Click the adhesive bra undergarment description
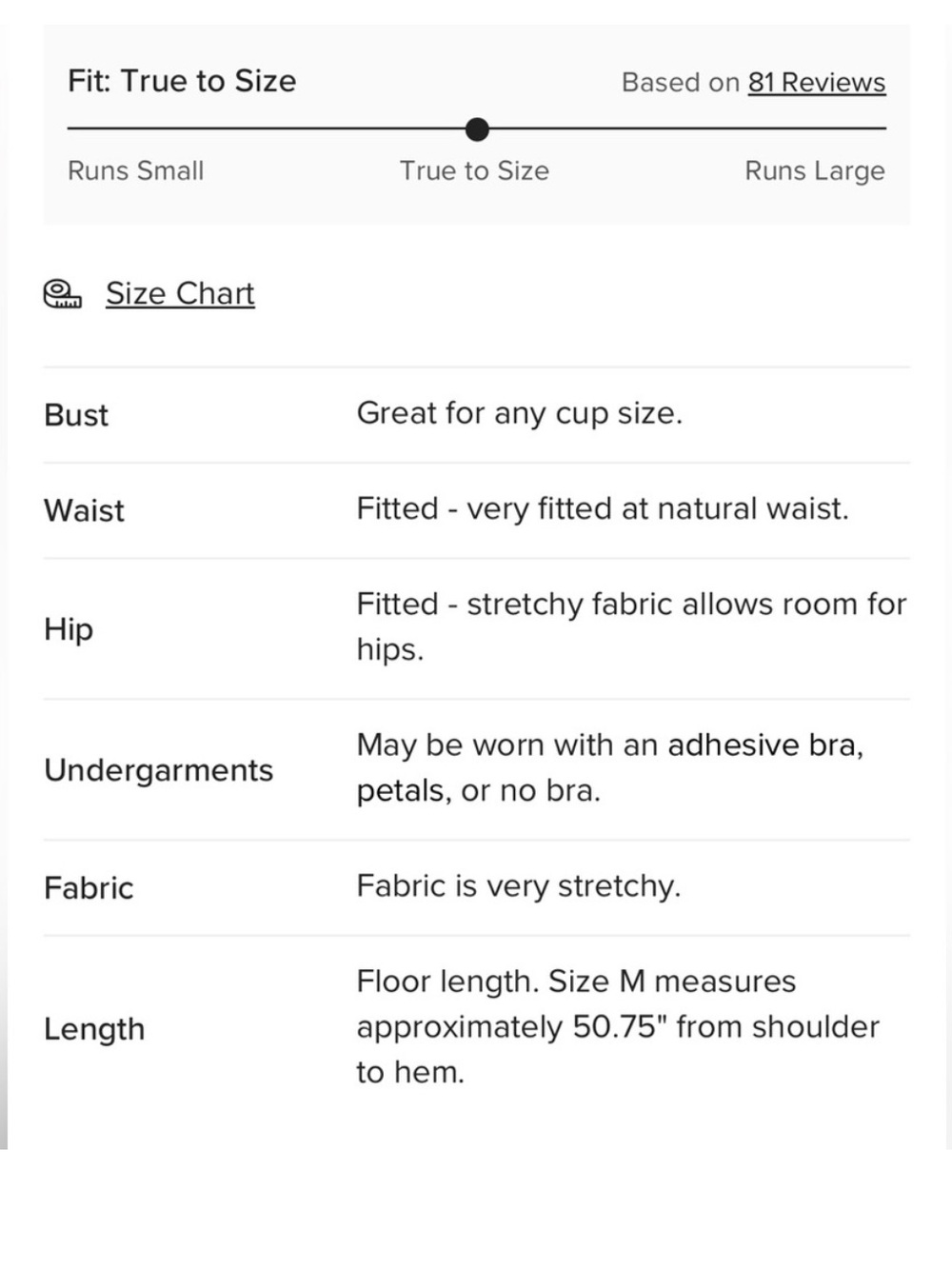Screen dimensions: 952x1269 [610, 767]
